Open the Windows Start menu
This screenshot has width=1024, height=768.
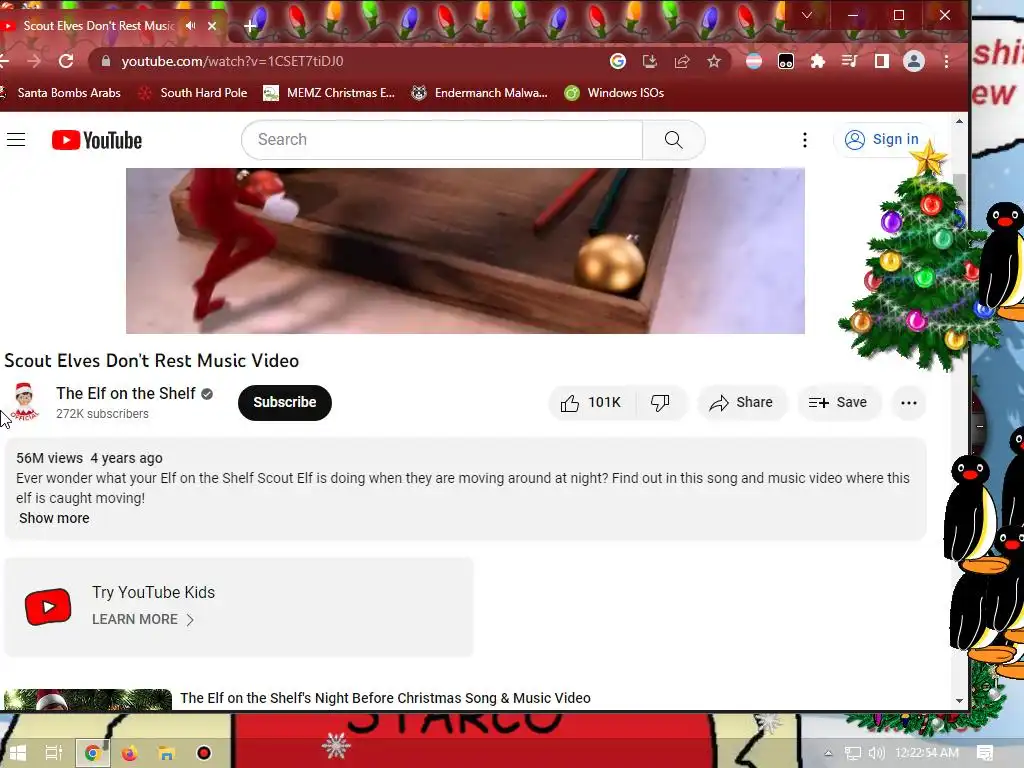(x=17, y=753)
